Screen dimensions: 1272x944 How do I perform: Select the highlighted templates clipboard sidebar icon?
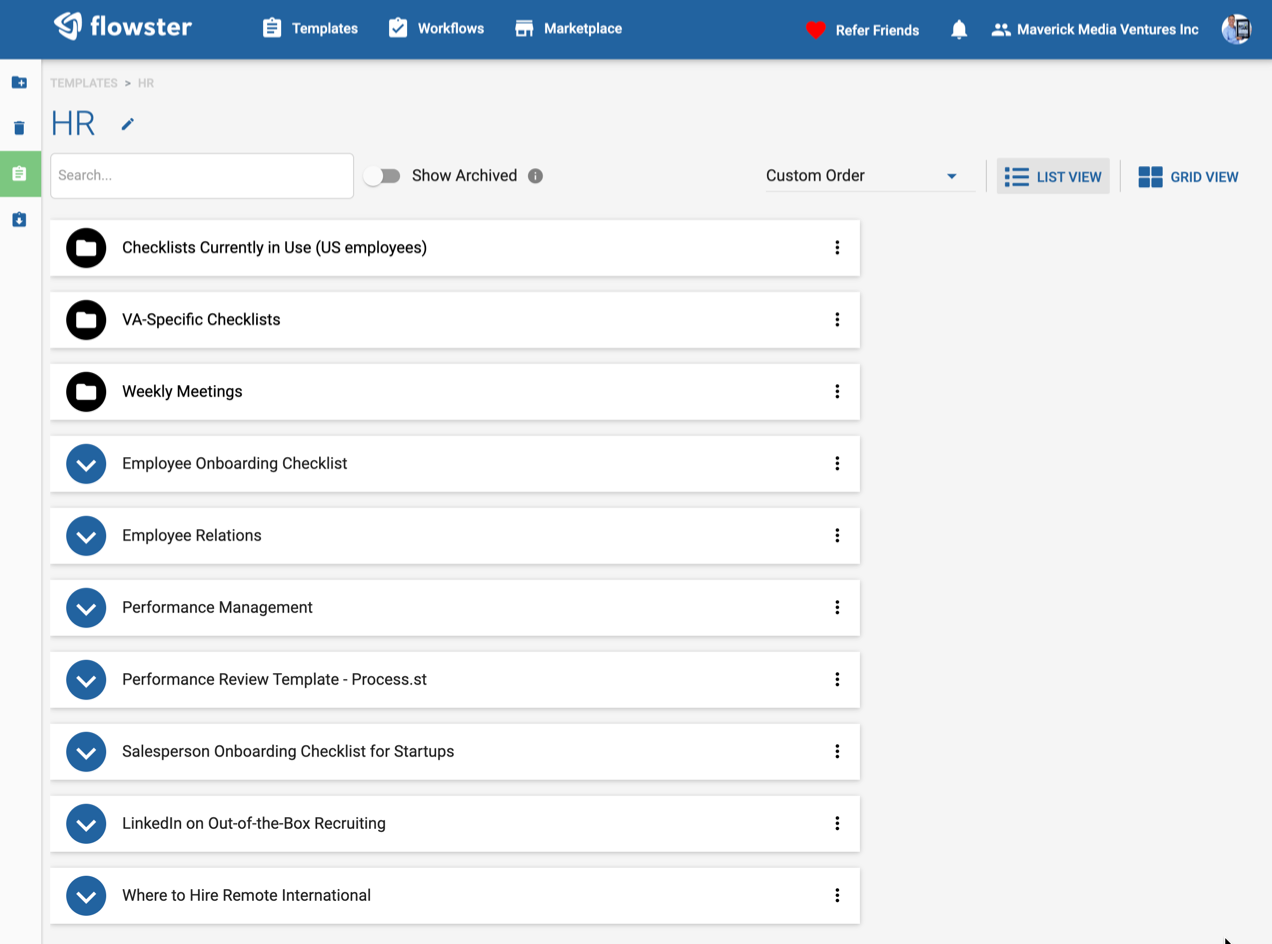pyautogui.click(x=19, y=174)
